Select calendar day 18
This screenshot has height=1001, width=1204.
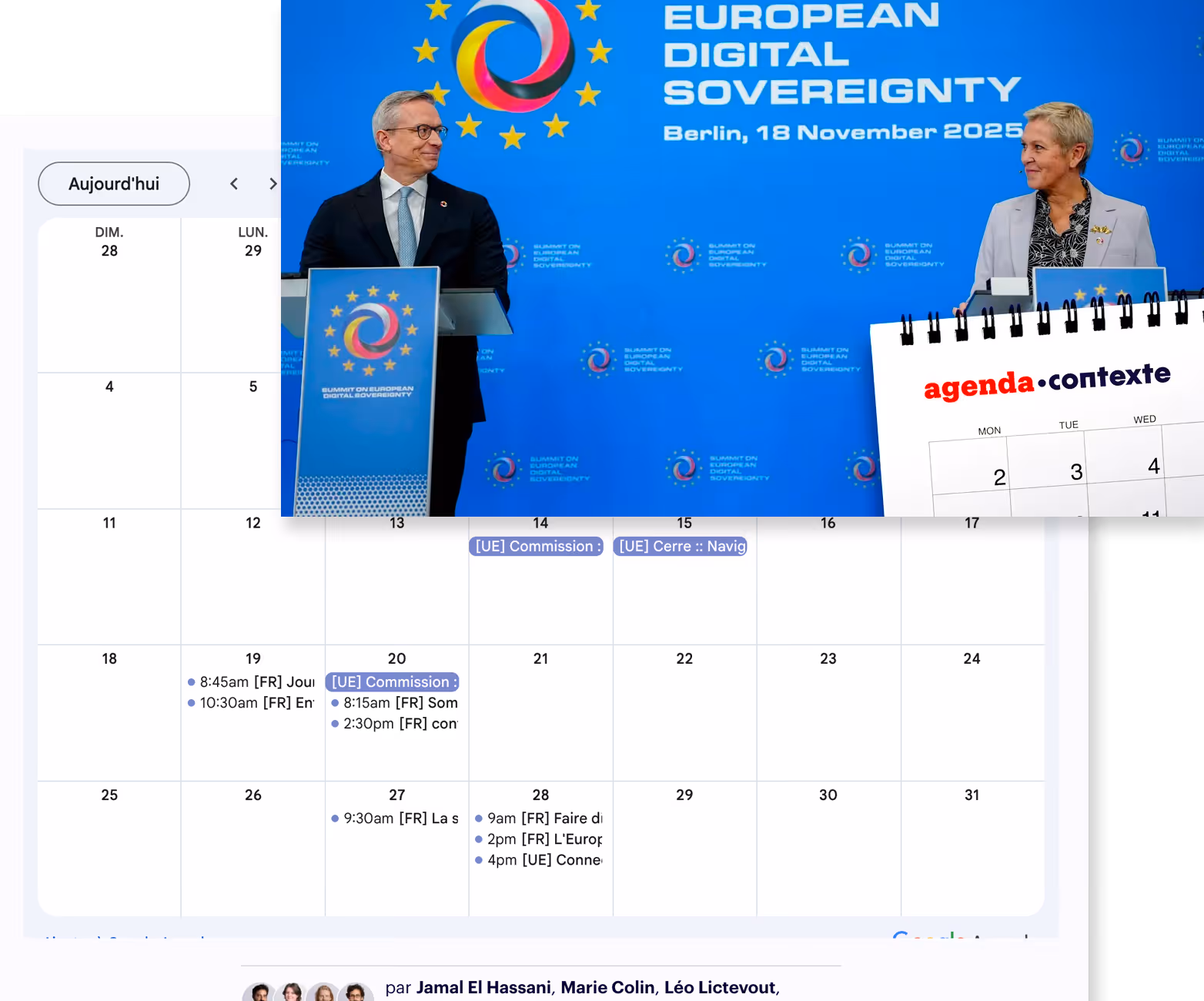109,659
